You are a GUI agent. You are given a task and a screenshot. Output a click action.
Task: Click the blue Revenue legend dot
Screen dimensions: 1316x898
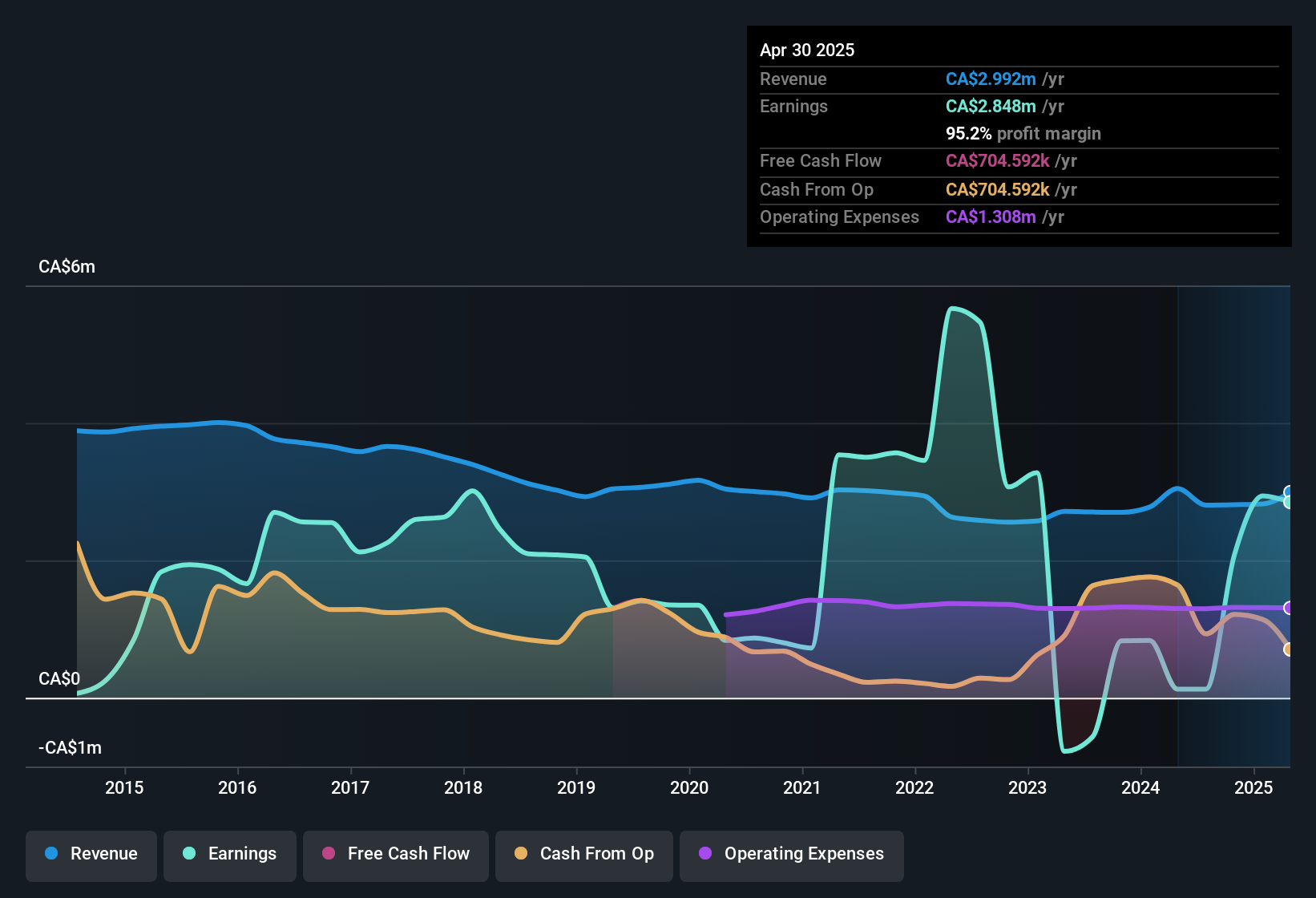pyautogui.click(x=51, y=854)
